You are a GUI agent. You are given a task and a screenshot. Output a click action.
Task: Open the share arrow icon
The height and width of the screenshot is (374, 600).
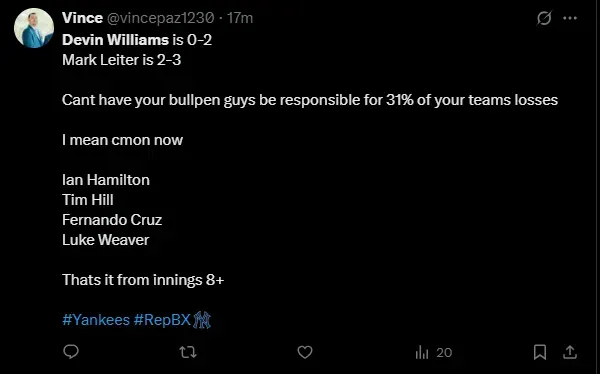(570, 352)
